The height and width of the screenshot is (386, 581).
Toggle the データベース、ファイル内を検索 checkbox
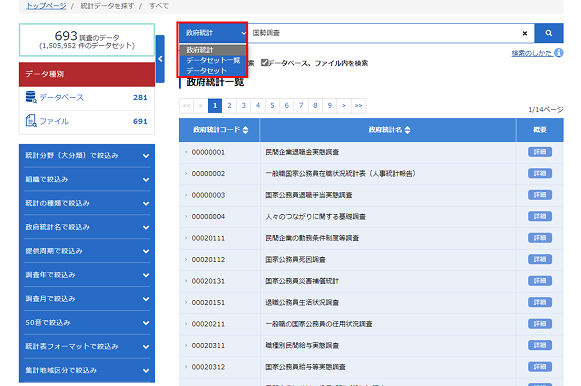pos(264,63)
